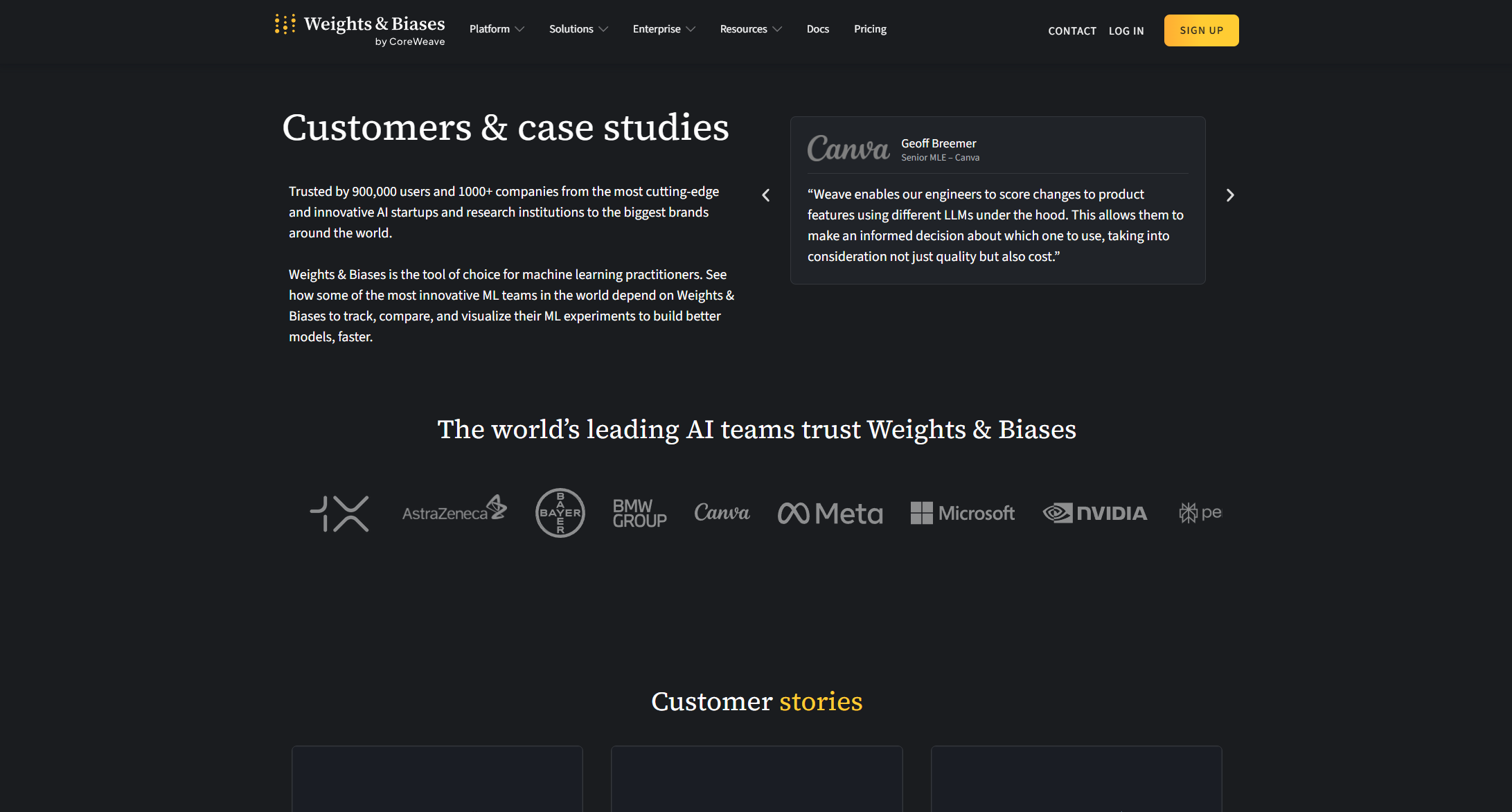Open the Pricing page
1512x812 pixels.
[x=870, y=29]
